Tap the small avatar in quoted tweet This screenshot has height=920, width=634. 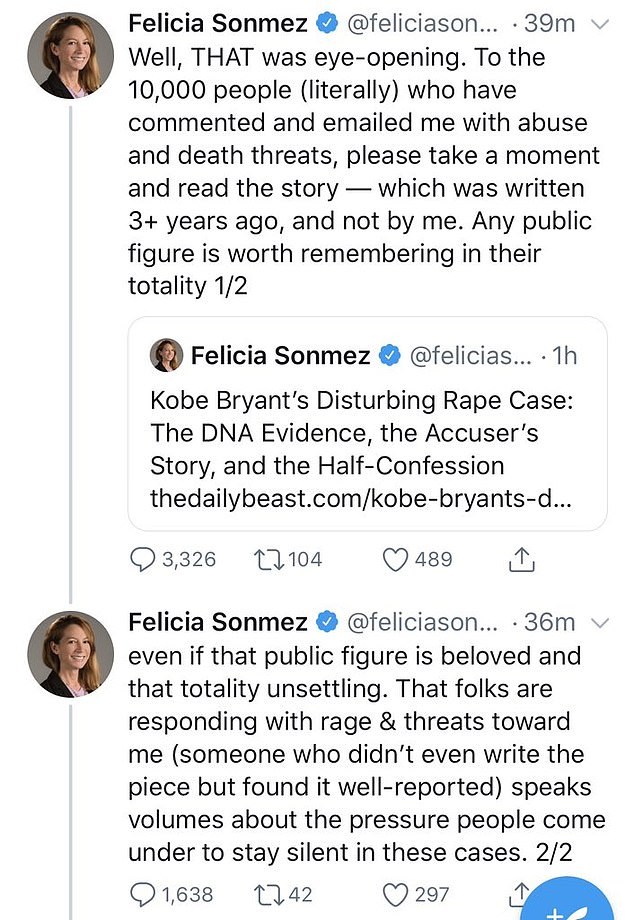166,355
